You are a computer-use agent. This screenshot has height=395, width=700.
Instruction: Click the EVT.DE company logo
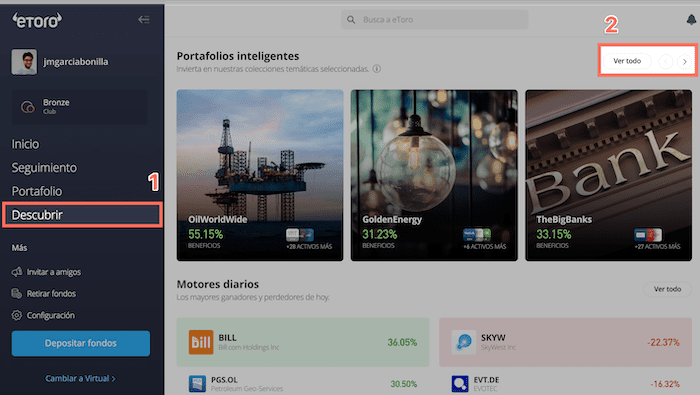(460, 384)
